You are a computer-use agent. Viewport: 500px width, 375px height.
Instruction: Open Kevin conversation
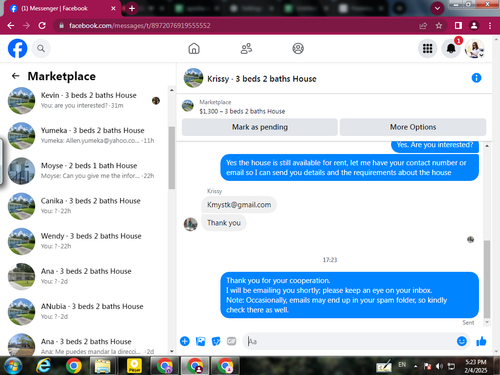(85, 100)
